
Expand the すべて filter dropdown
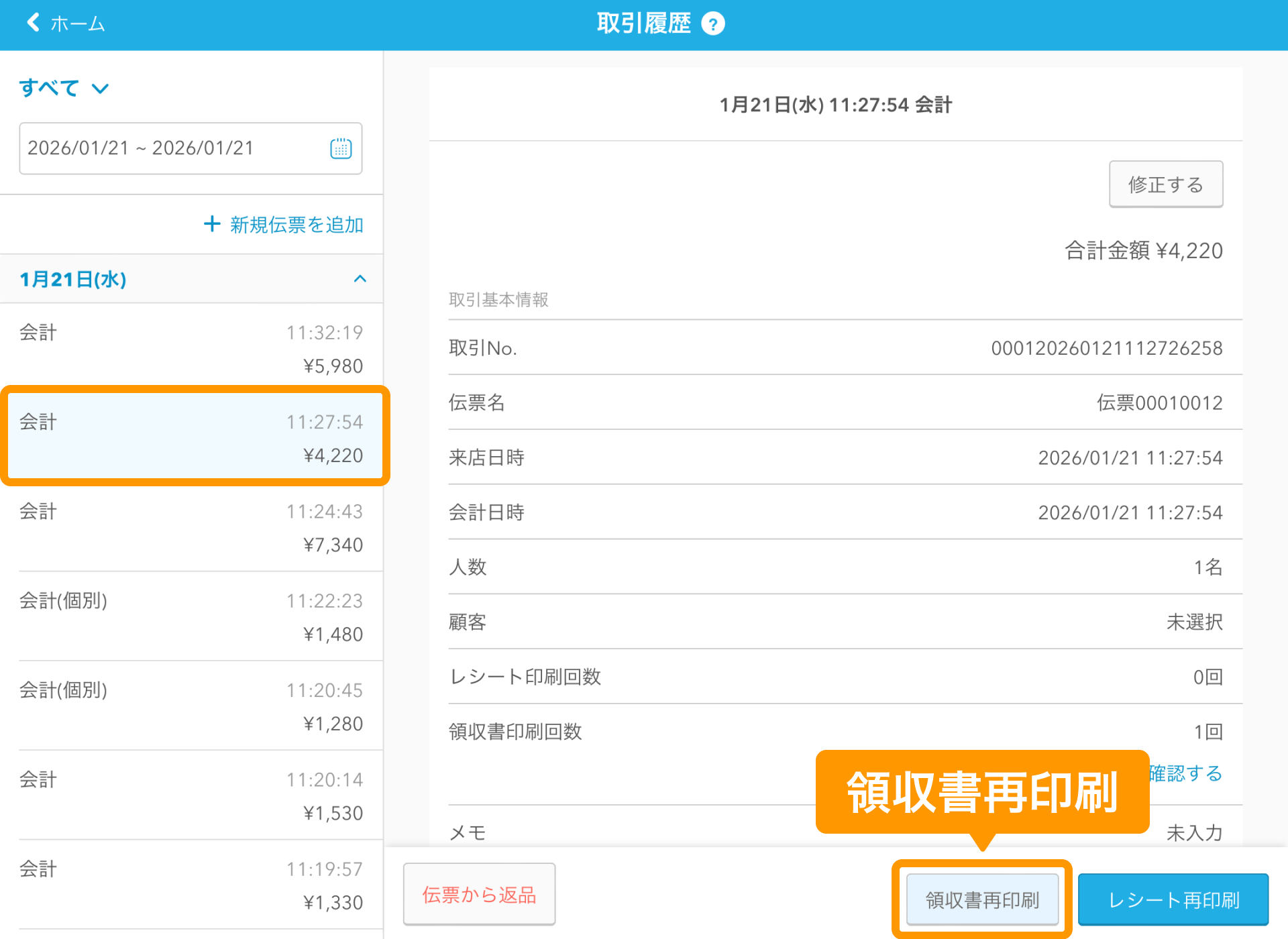(64, 89)
